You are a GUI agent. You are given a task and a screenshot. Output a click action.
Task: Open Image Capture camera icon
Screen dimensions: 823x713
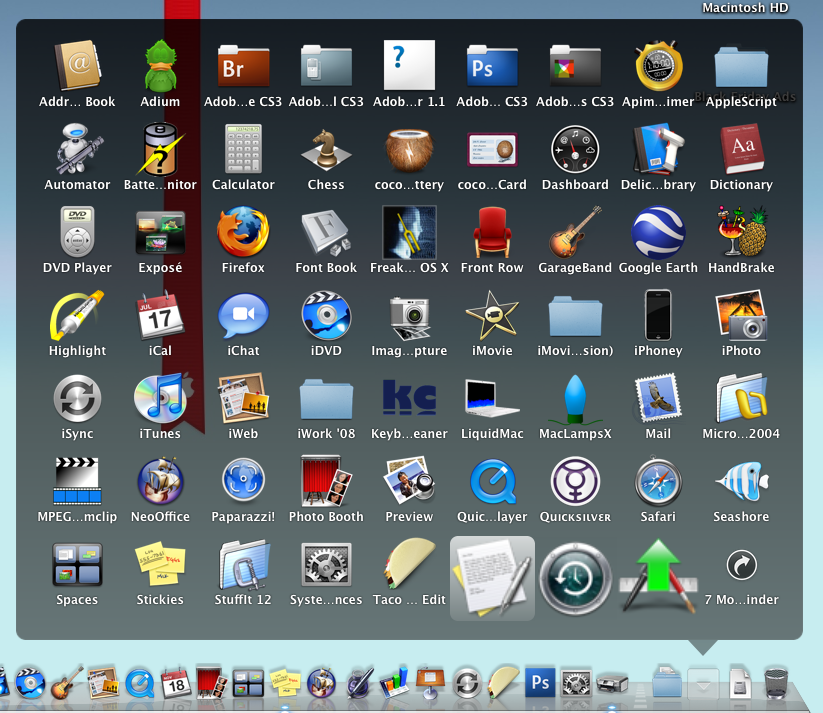pos(409,316)
